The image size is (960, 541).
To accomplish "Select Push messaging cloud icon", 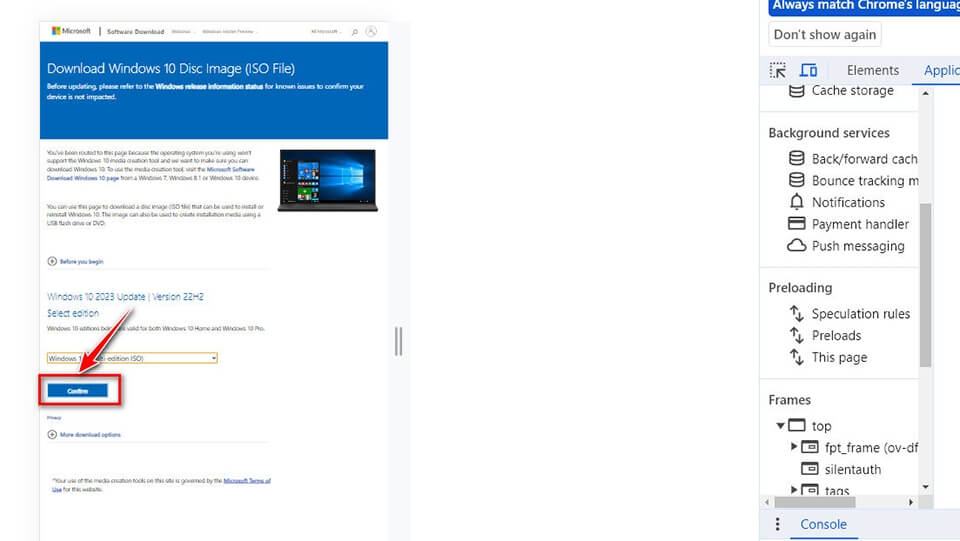I will click(x=797, y=246).
